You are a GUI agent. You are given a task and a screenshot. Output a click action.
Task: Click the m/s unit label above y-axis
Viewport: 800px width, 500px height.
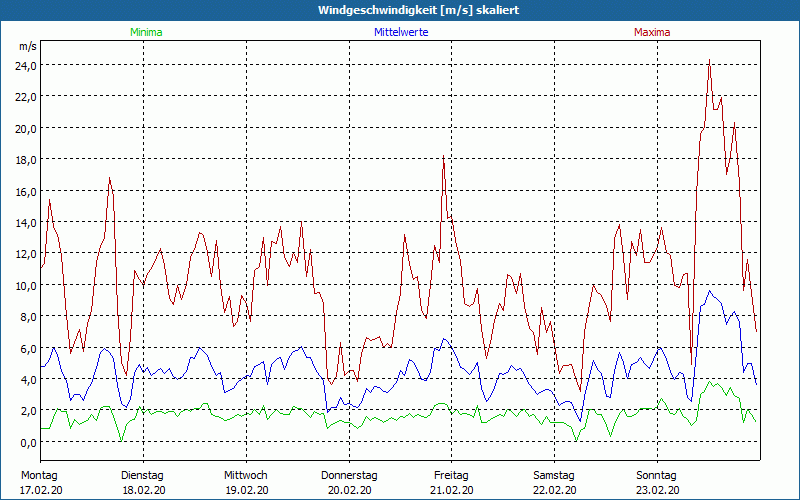[x=27, y=46]
